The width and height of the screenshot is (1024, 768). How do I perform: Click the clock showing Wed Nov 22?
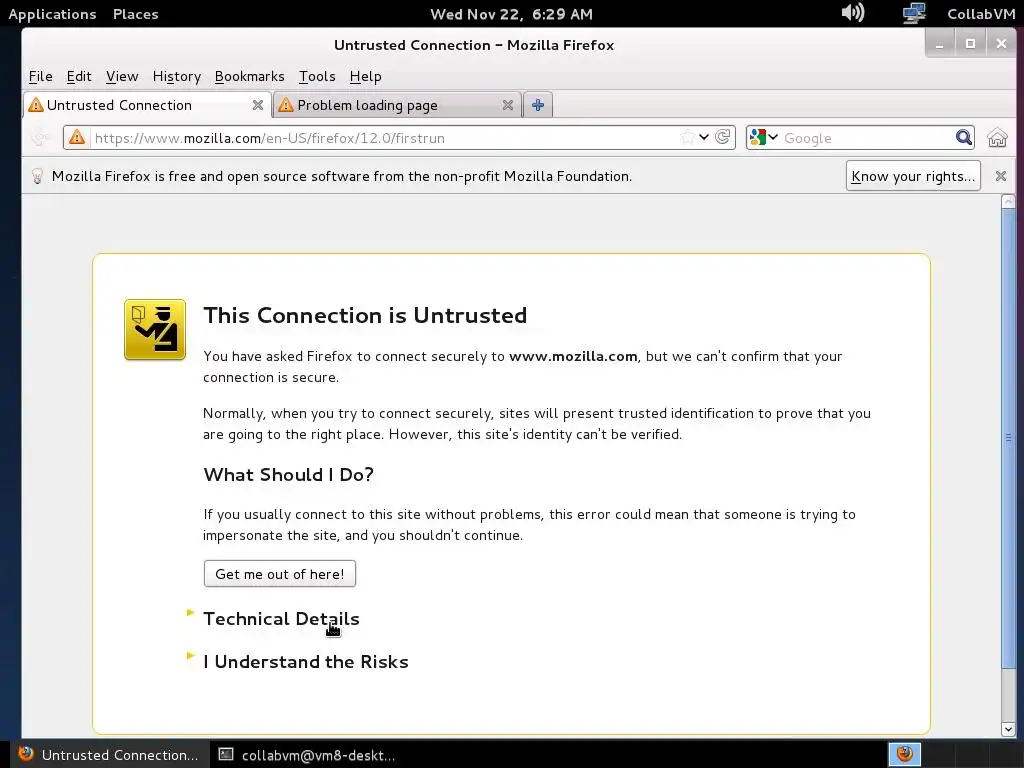(511, 14)
